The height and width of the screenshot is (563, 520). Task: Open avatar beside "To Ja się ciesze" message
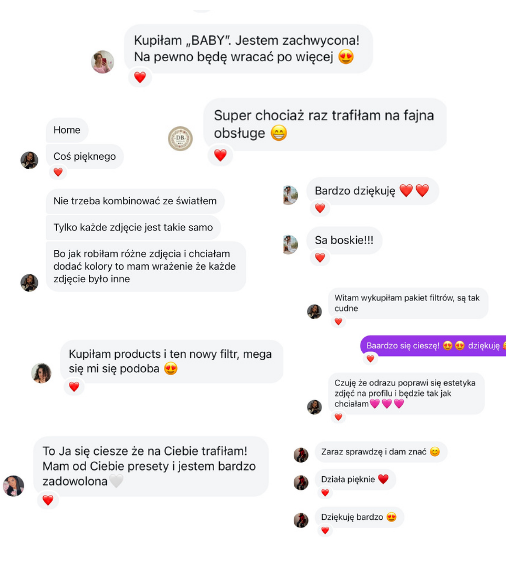tap(14, 486)
